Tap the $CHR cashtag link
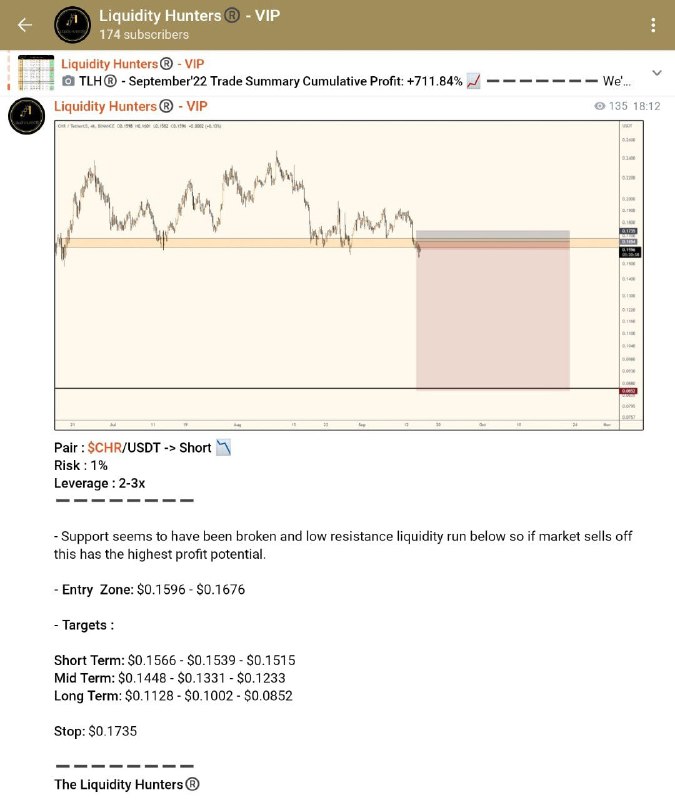Screen dimensions: 675x800 tap(104, 447)
